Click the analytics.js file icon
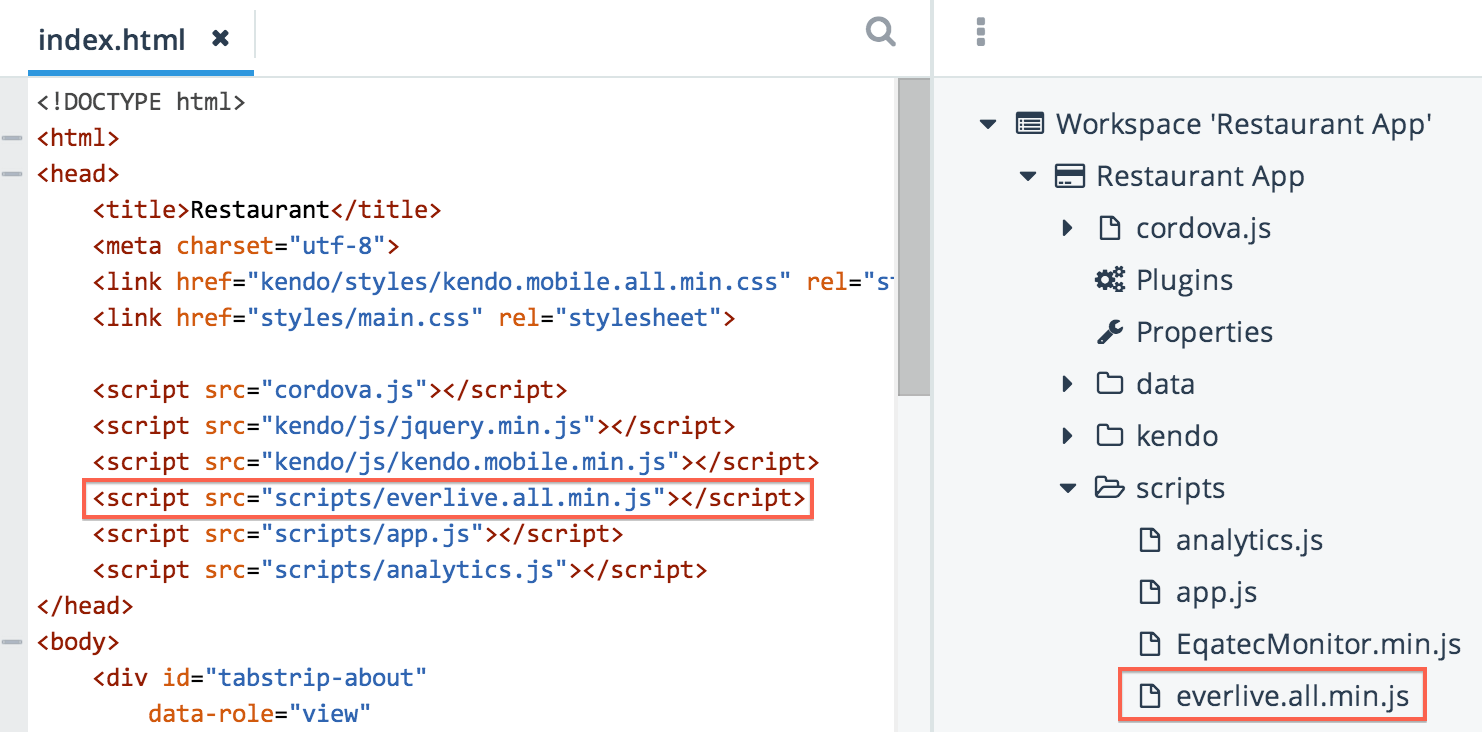The image size is (1482, 732). 1150,540
